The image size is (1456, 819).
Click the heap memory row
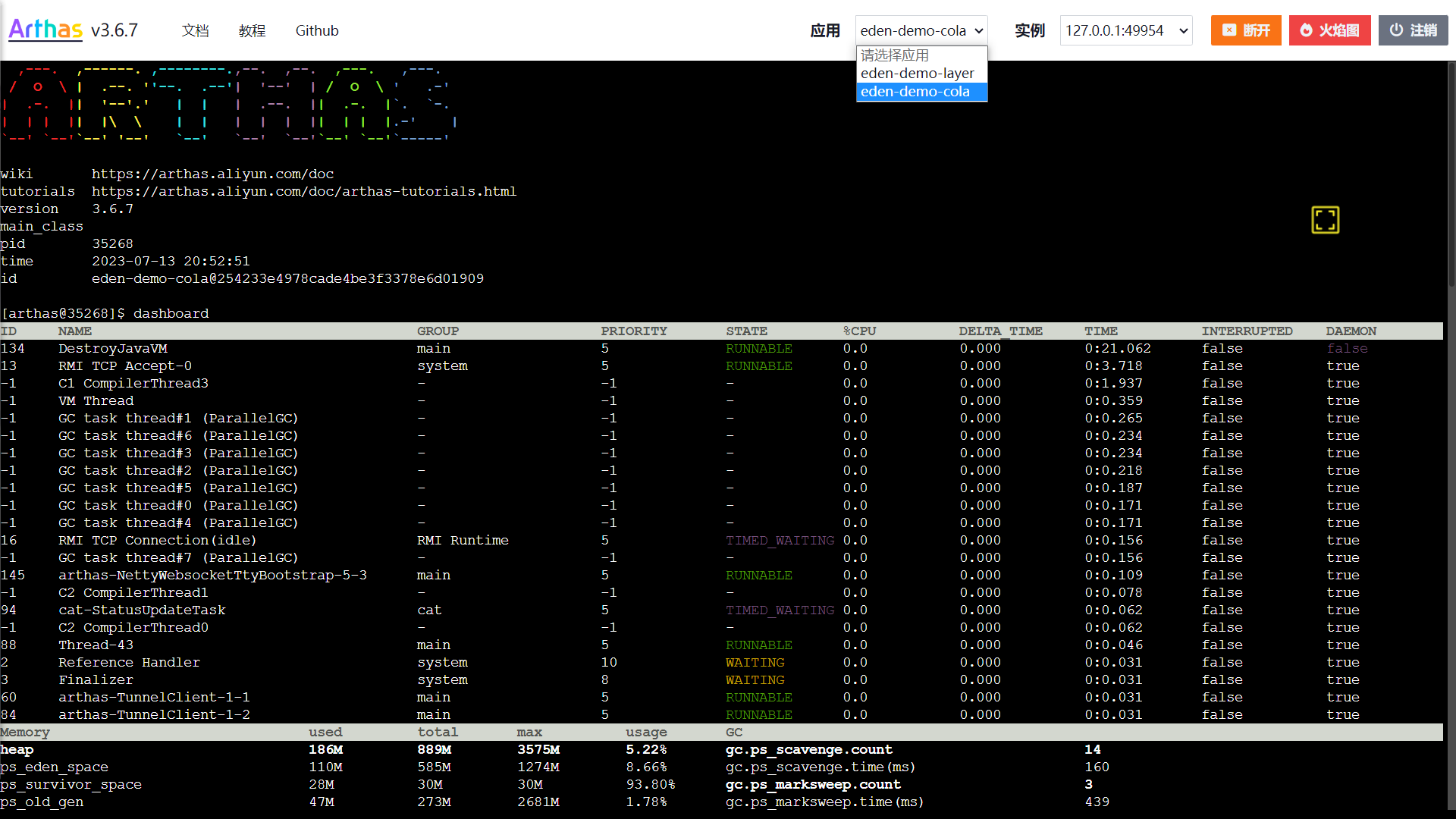[17, 749]
